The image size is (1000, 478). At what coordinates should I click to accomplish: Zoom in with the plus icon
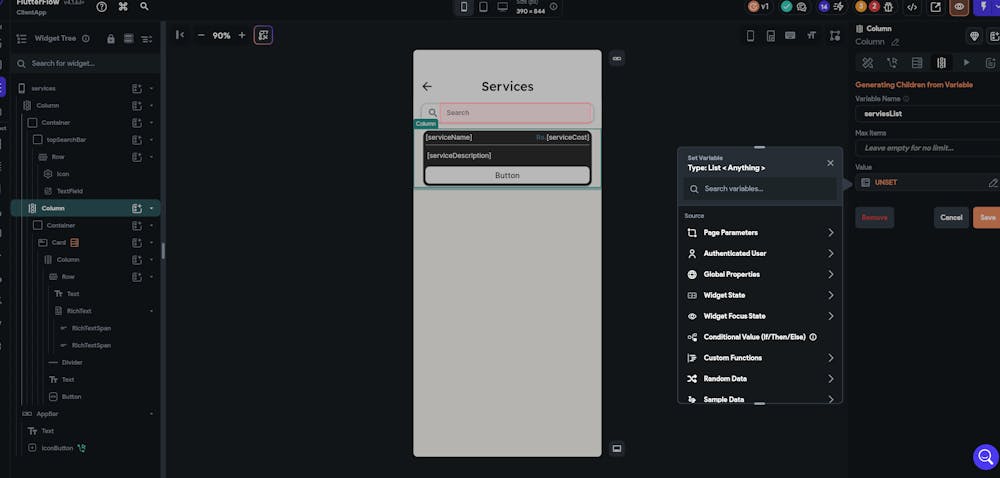coord(242,36)
